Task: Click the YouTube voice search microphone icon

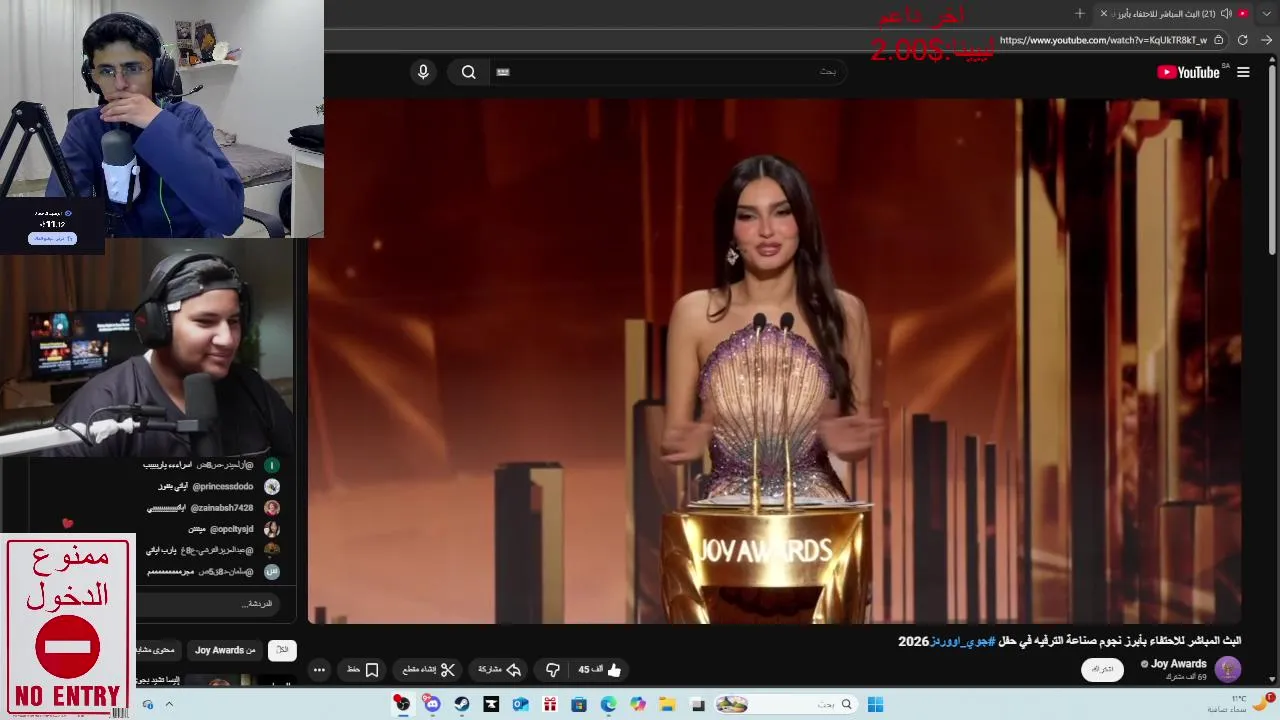Action: pyautogui.click(x=423, y=72)
